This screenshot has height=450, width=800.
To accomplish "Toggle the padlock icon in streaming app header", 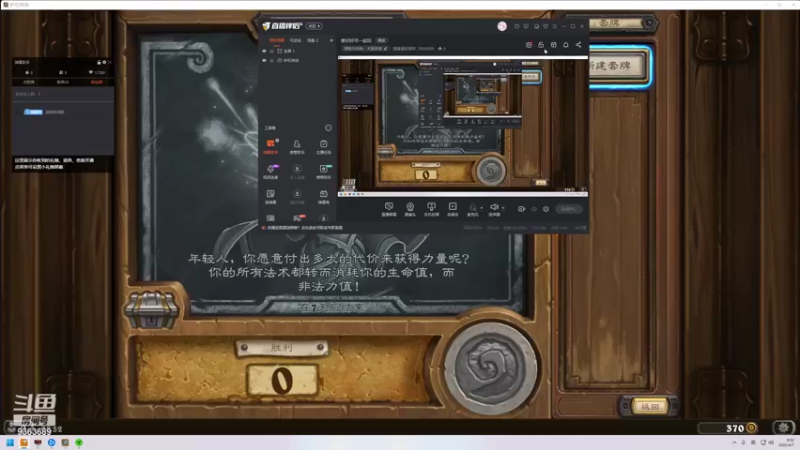I will (541, 45).
